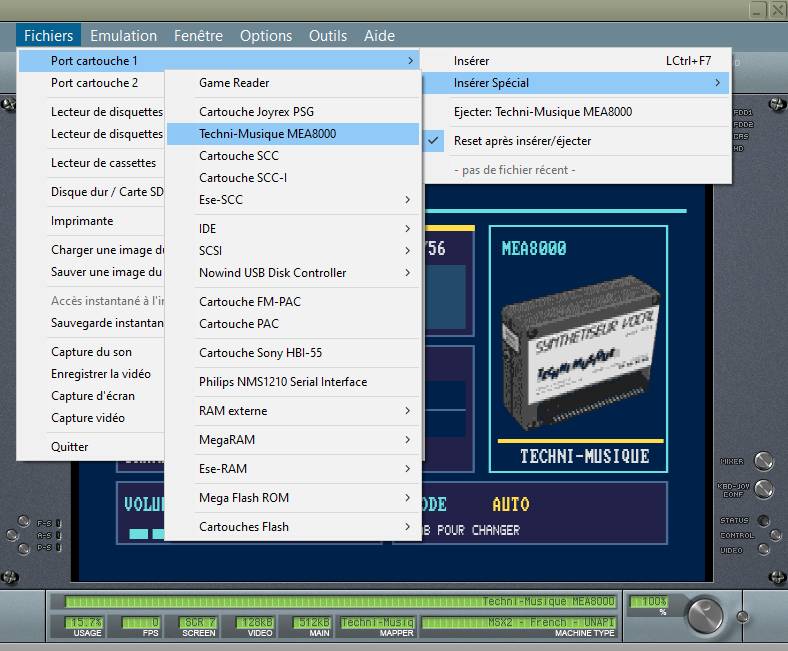This screenshot has width=788, height=651.
Task: Select Cartouche Sony HBI-55
Action: coord(293,353)
